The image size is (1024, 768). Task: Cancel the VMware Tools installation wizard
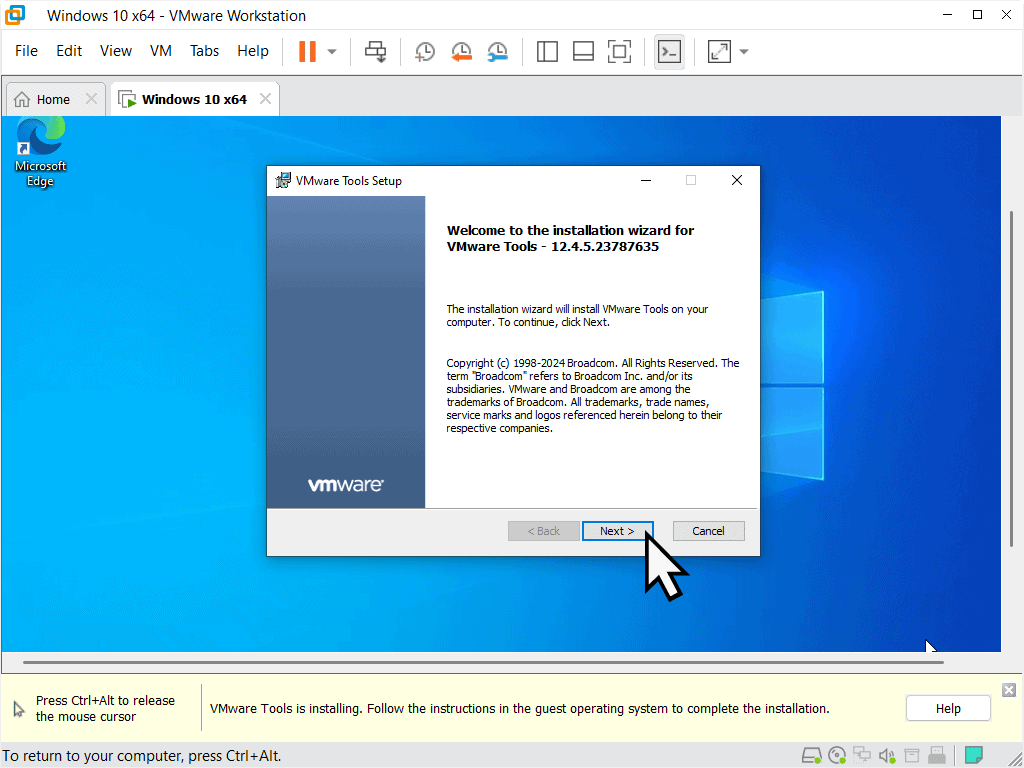click(708, 531)
